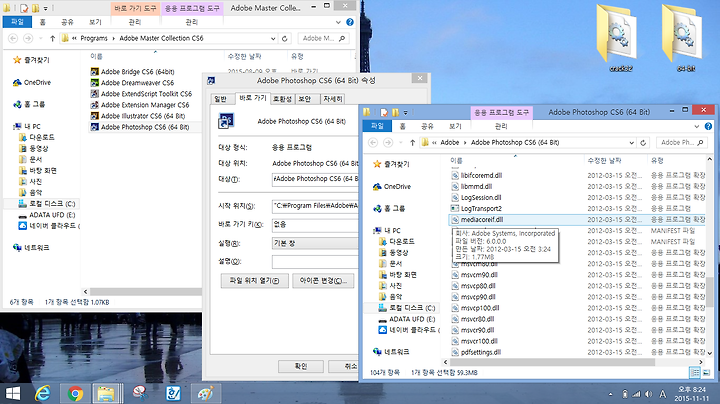Screen dimensions: 720x404
Task: Switch to the Security tab in properties dialog
Action: 305,99
